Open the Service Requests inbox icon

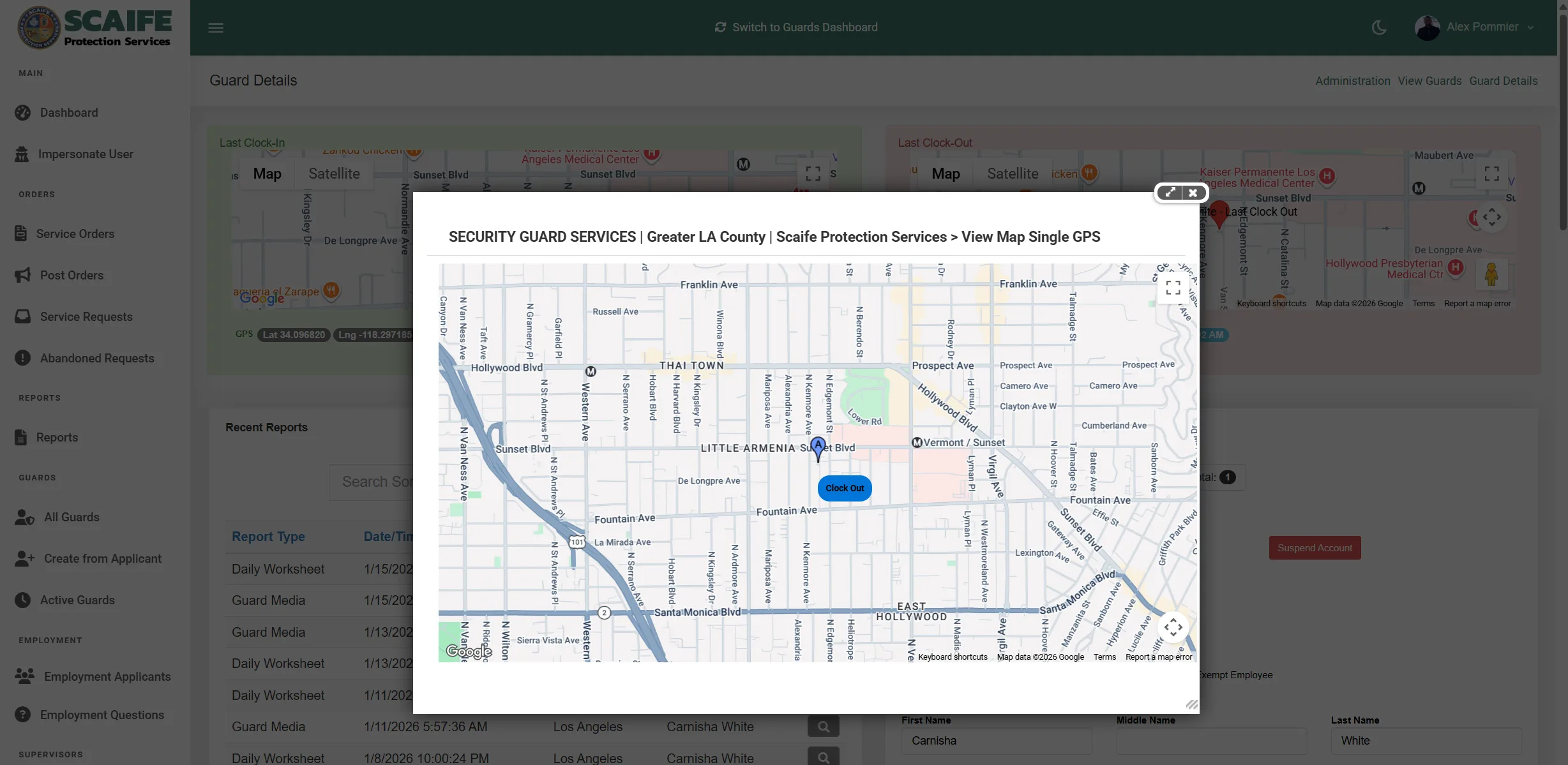22,317
